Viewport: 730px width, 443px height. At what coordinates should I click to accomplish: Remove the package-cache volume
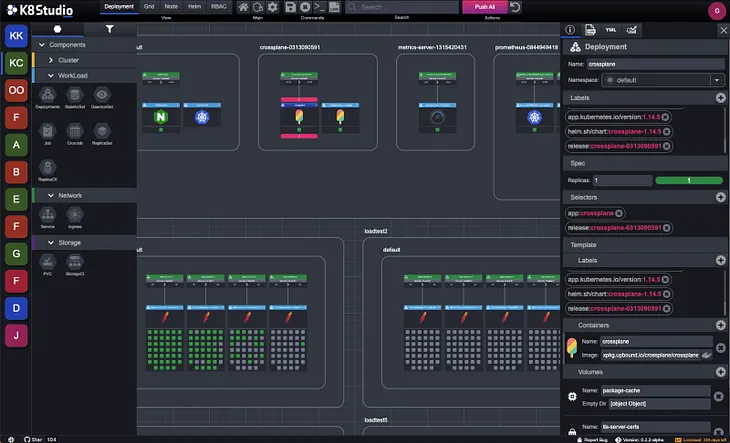(x=718, y=396)
